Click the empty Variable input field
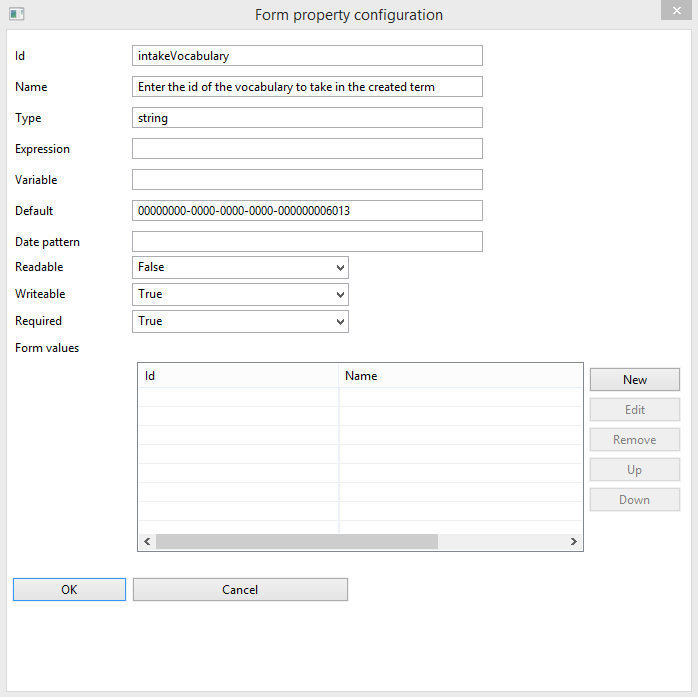This screenshot has width=698, height=697. click(x=307, y=180)
